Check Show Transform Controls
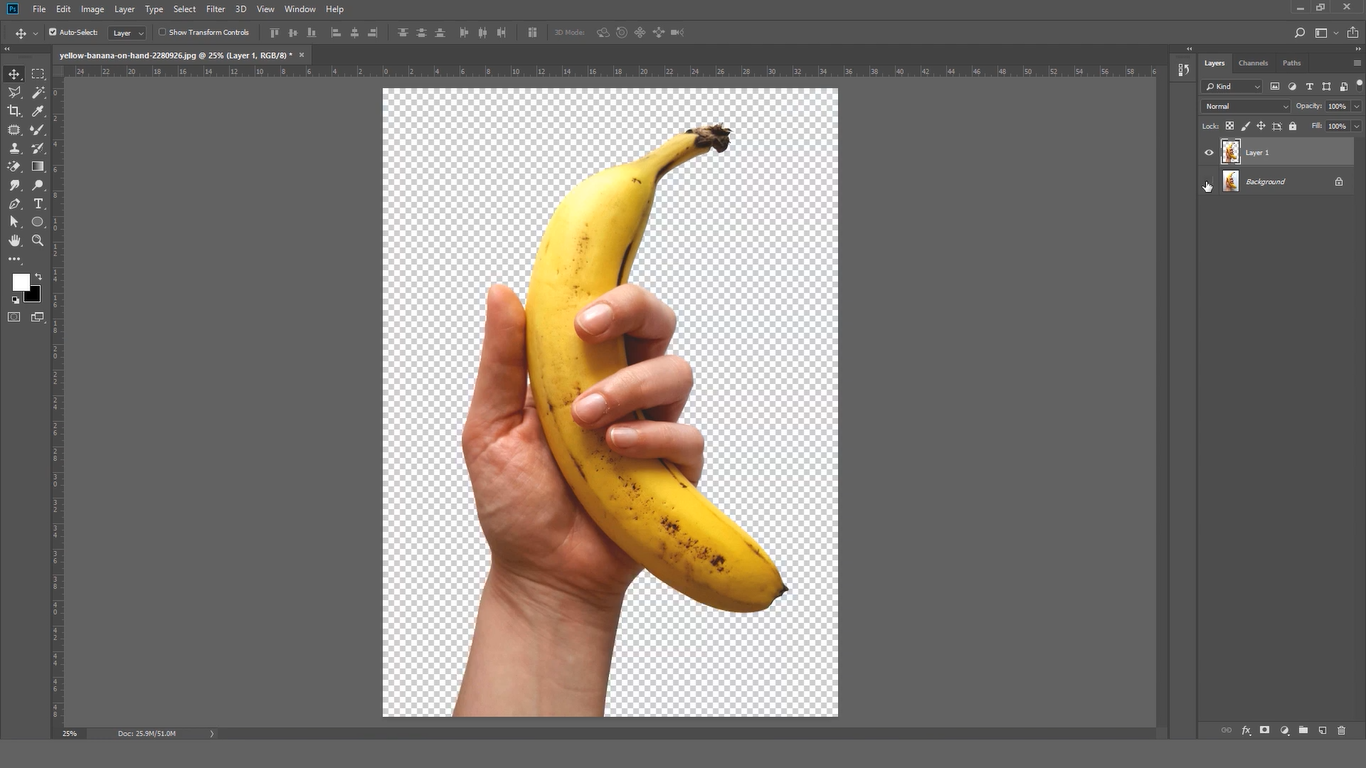Viewport: 1366px width, 768px height. (x=162, y=32)
